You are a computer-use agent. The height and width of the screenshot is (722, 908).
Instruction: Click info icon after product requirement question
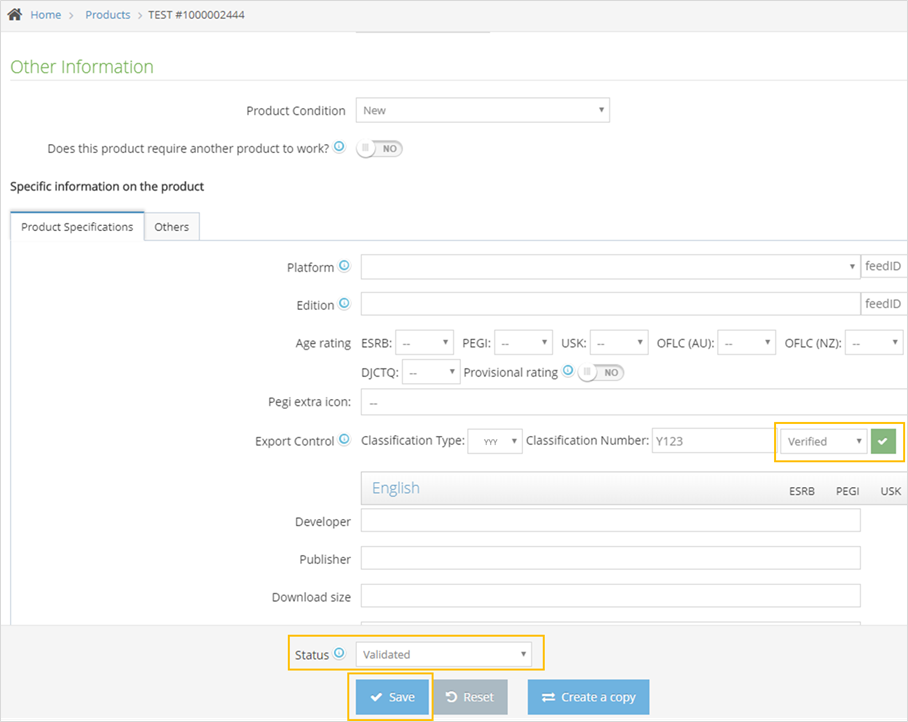click(339, 147)
